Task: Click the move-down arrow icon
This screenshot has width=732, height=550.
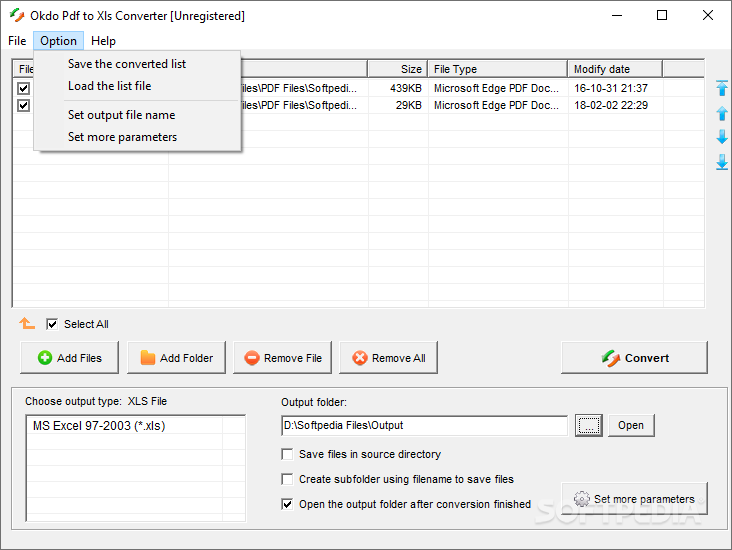Action: coord(722,137)
